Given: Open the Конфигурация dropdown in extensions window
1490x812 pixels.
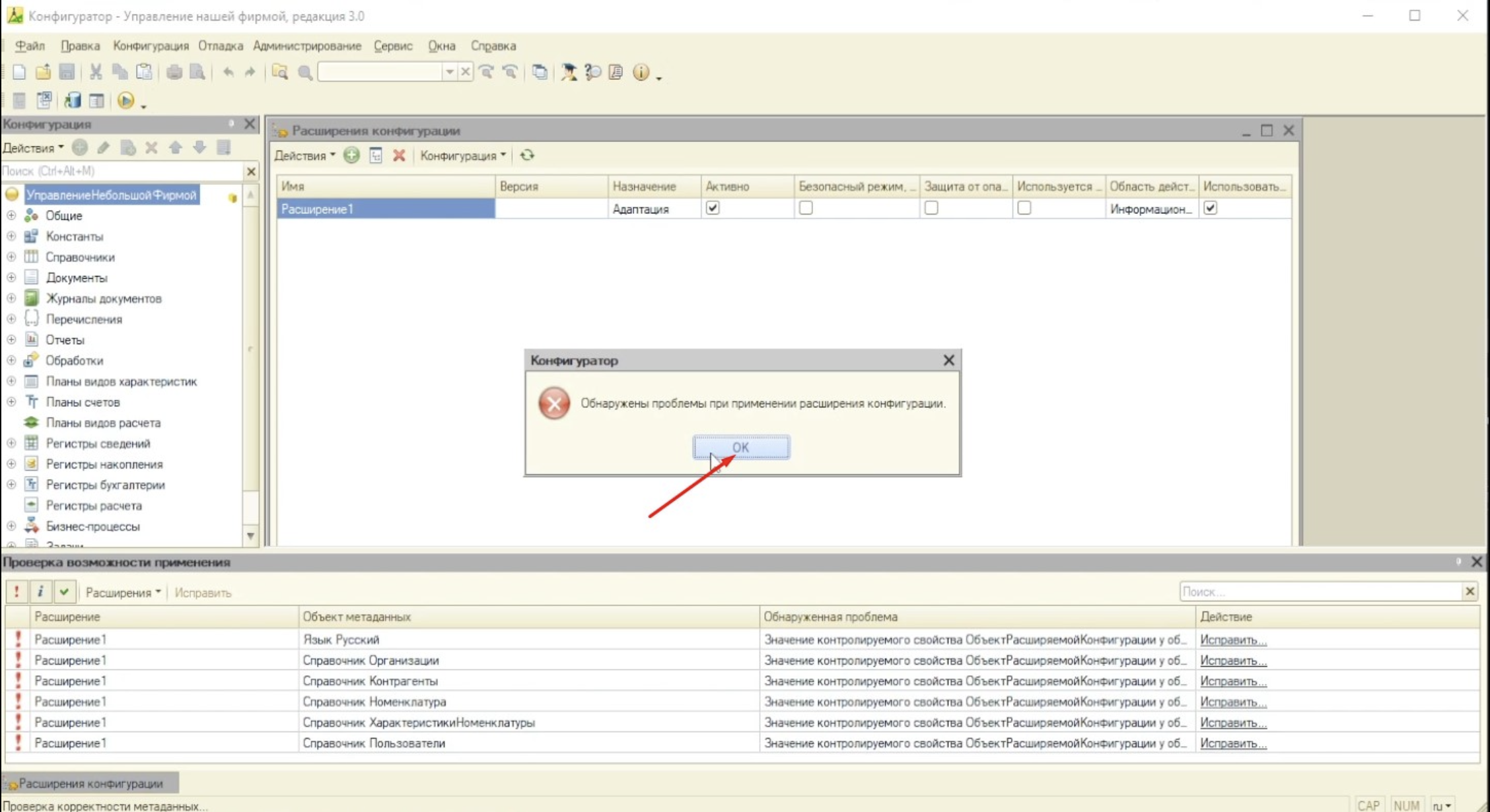Looking at the screenshot, I should point(463,156).
